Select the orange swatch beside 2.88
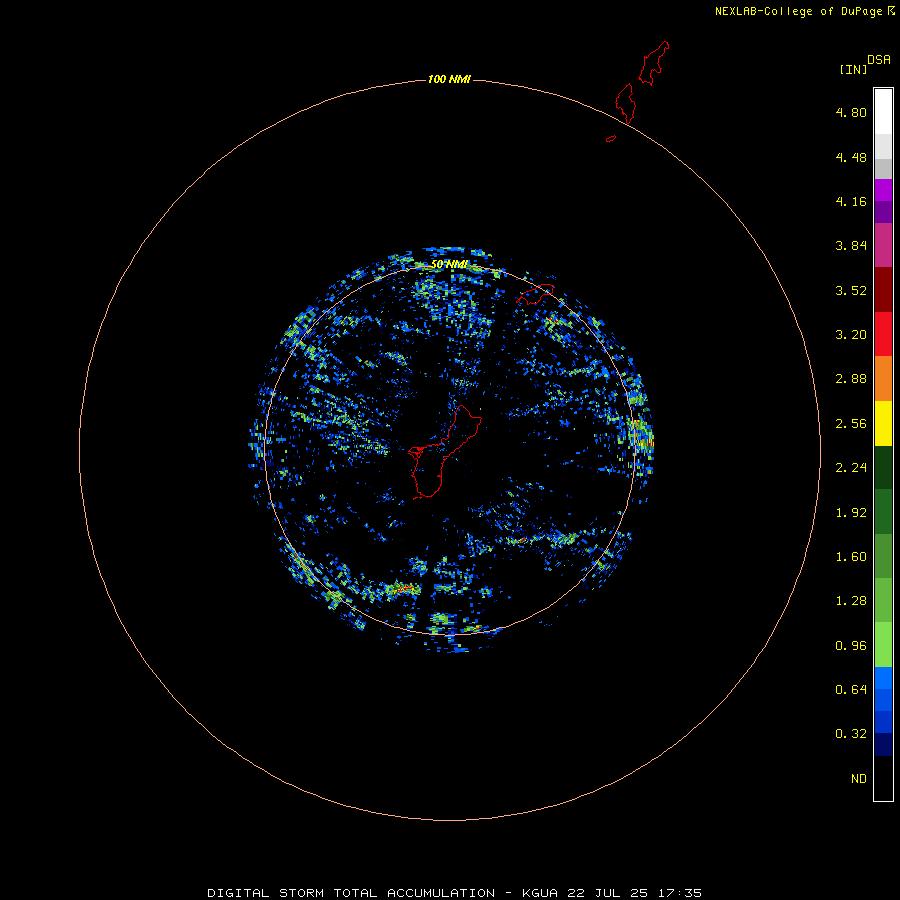The height and width of the screenshot is (900, 900). point(883,379)
